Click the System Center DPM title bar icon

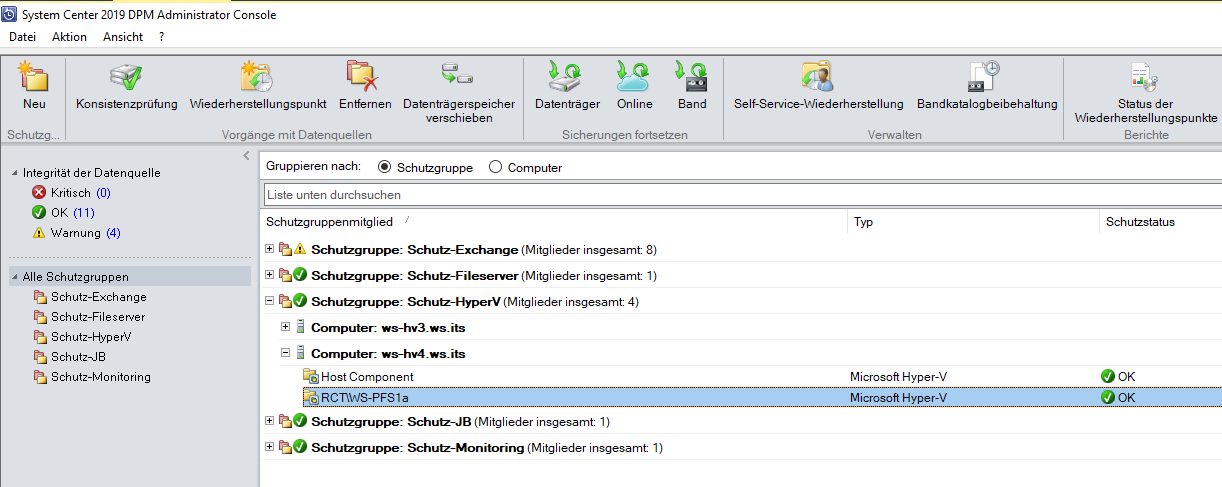click(x=11, y=15)
